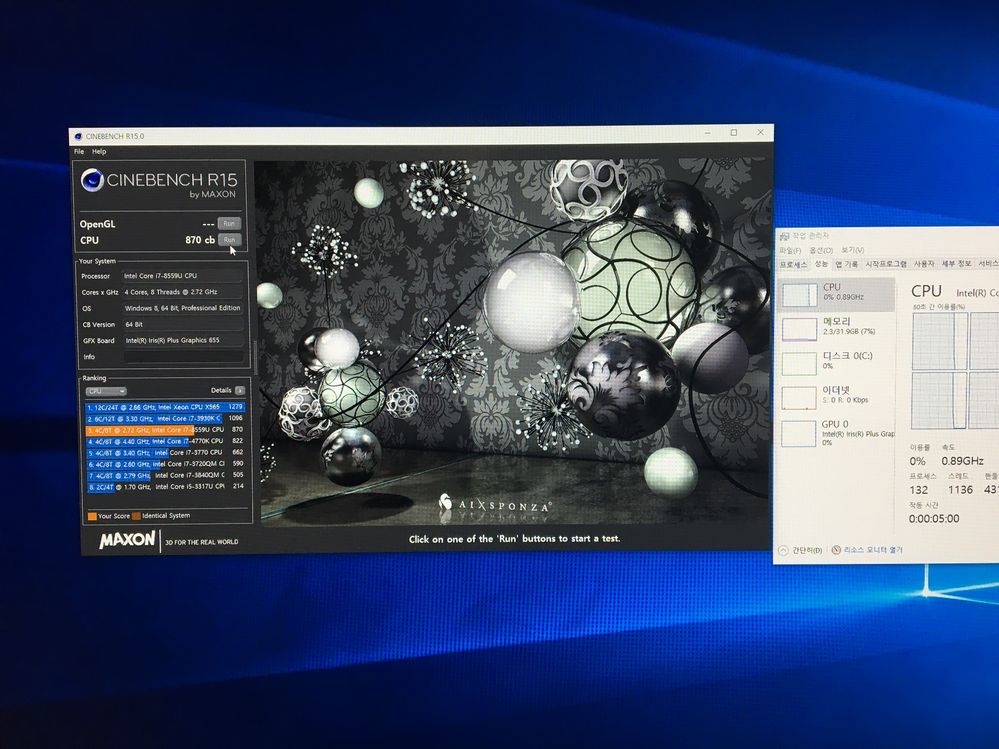The height and width of the screenshot is (749, 999).
Task: Select 이더넷 in the performance list
Action: (x=837, y=396)
